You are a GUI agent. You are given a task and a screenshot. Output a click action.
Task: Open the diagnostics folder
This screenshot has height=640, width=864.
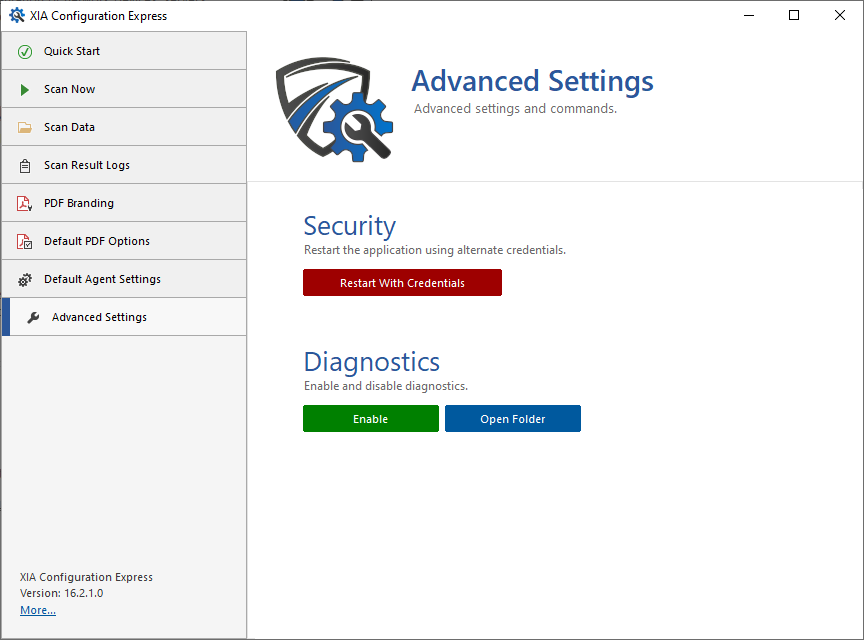(x=513, y=419)
